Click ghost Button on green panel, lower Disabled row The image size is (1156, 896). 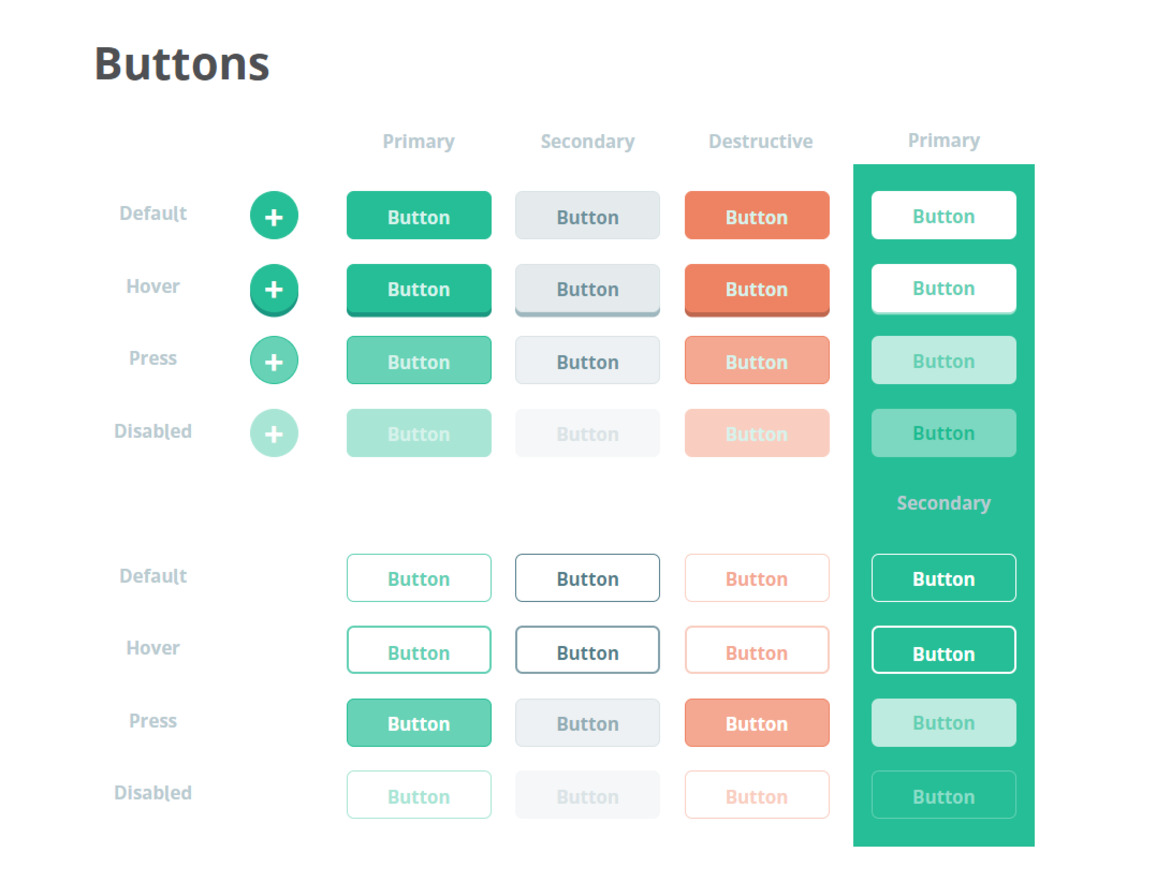(x=944, y=795)
